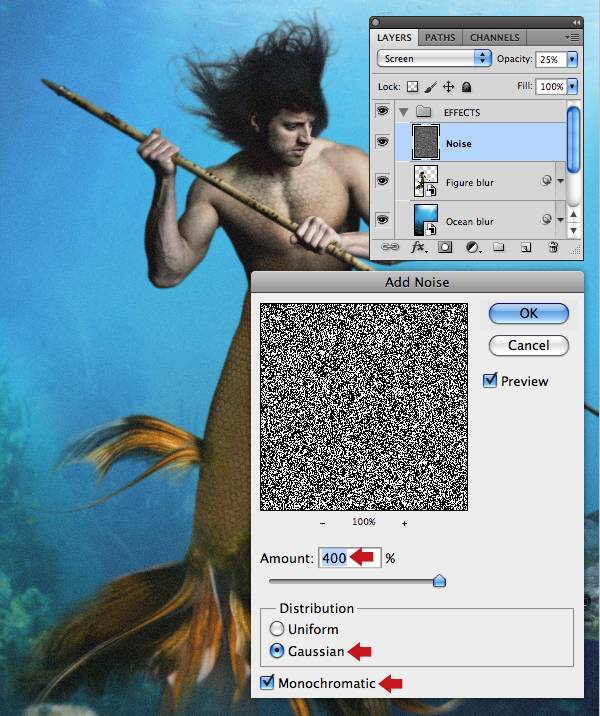Open the Fill slider dropdown arrow
The width and height of the screenshot is (600, 716).
pyautogui.click(x=572, y=86)
